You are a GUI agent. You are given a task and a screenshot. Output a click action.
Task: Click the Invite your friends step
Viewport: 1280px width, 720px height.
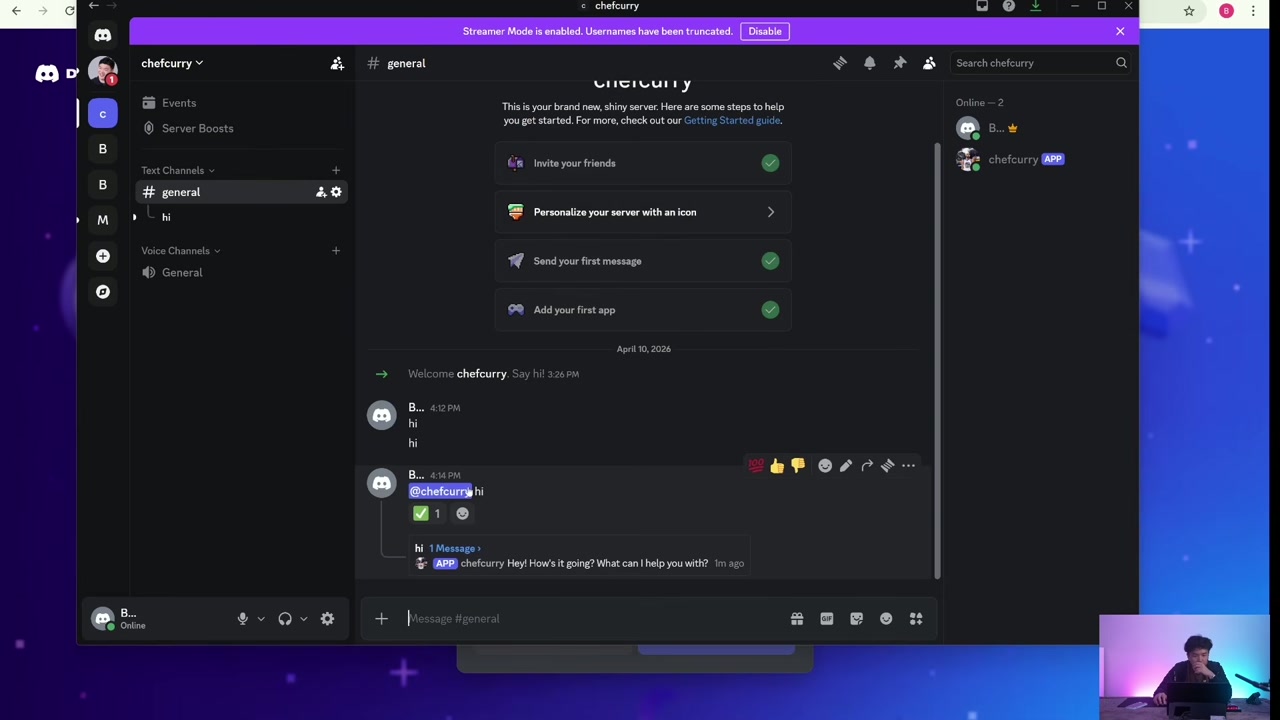point(643,163)
